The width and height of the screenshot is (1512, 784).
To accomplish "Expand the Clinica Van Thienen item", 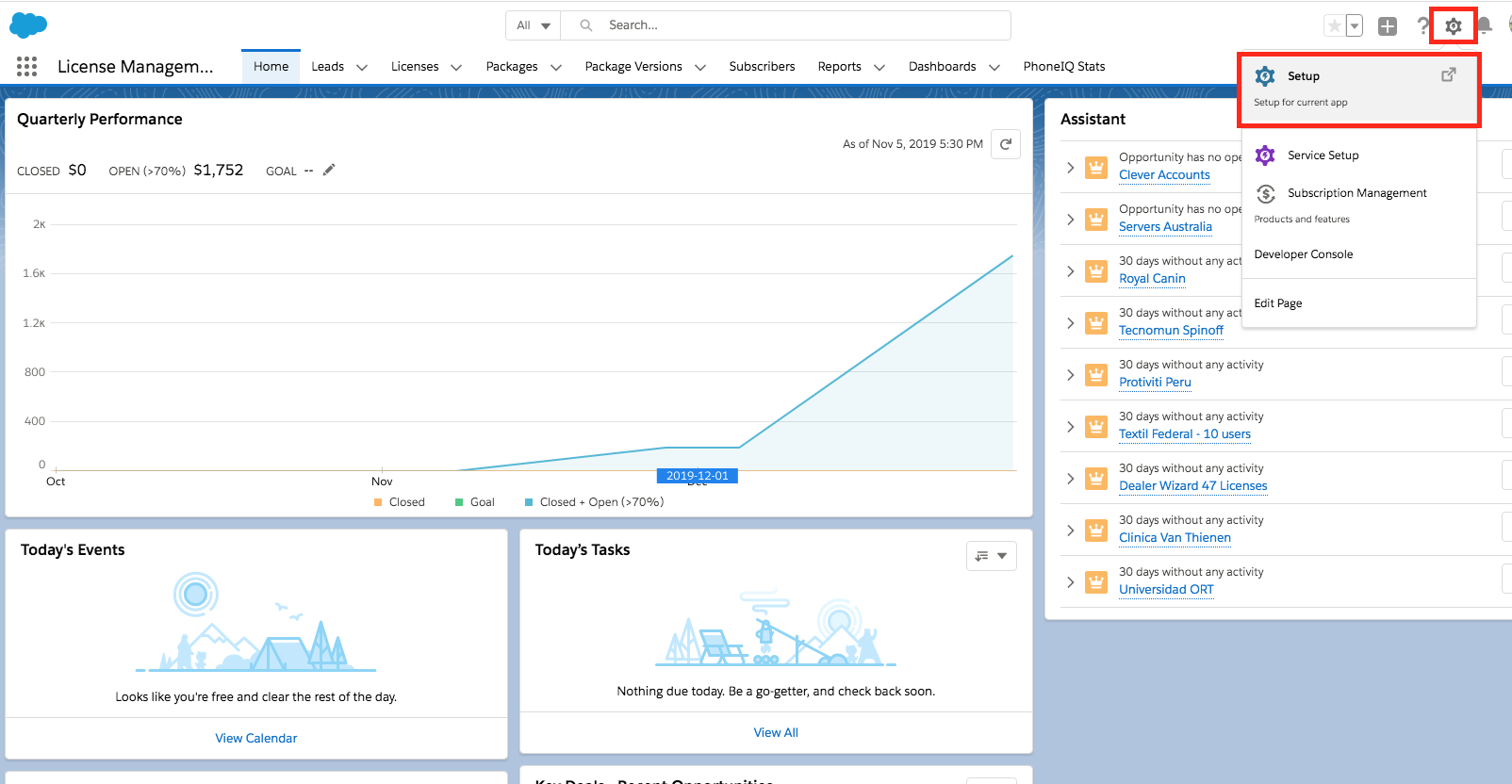I will pyautogui.click(x=1070, y=531).
